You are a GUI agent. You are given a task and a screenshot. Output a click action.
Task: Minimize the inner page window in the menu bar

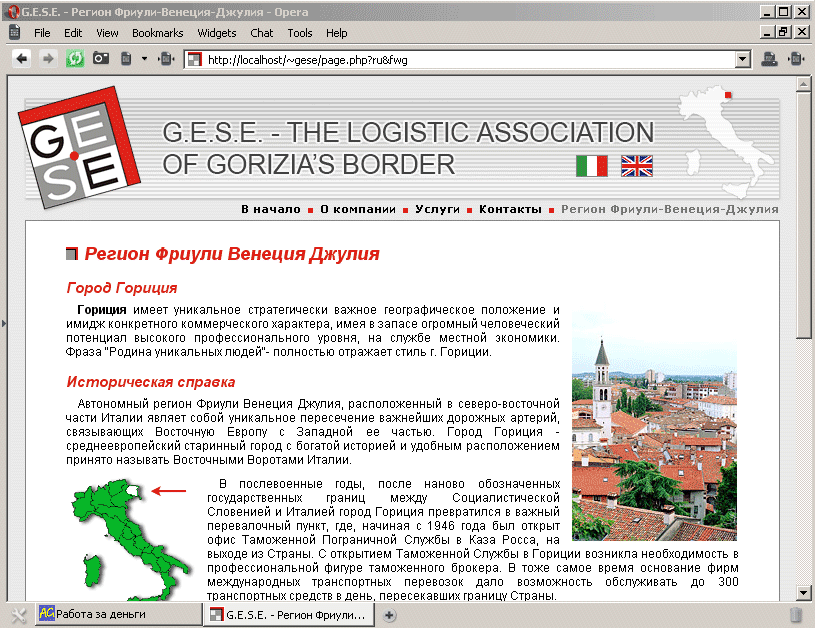pyautogui.click(x=767, y=32)
